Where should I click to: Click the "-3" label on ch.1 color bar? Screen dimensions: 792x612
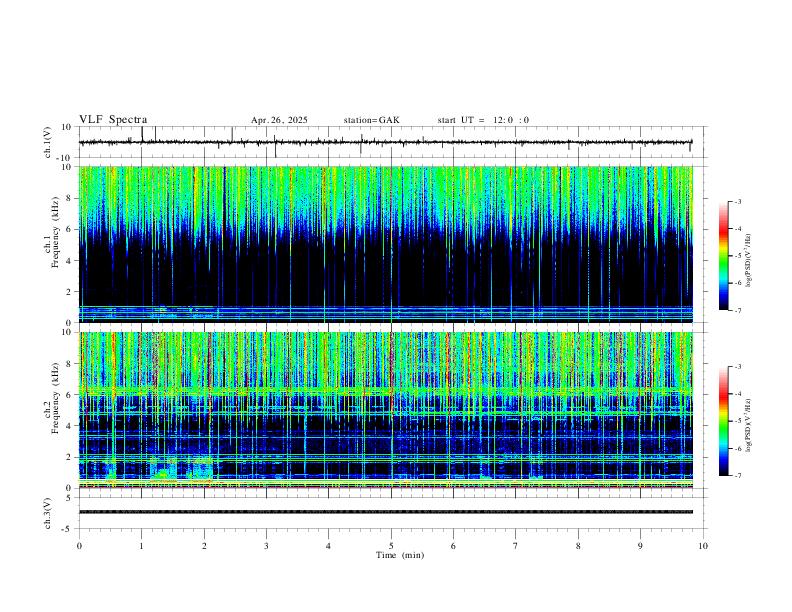(737, 201)
